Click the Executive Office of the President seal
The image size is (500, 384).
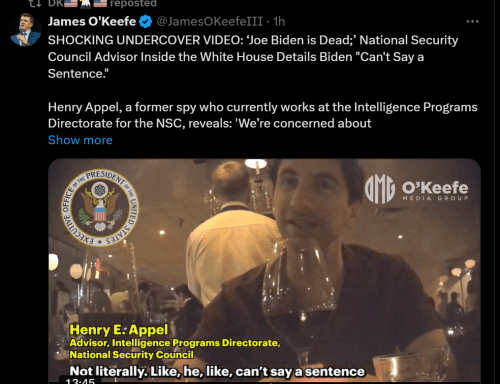pyautogui.click(x=100, y=208)
